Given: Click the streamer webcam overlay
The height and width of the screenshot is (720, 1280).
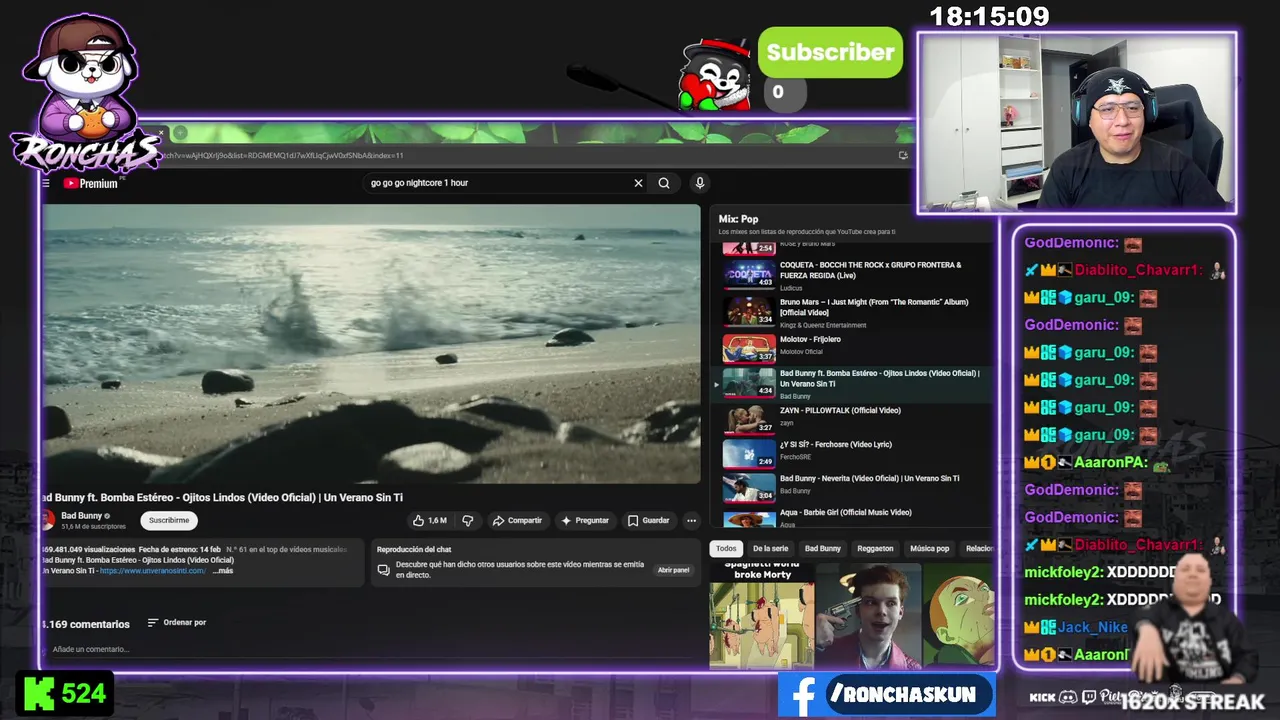Looking at the screenshot, I should [1076, 122].
